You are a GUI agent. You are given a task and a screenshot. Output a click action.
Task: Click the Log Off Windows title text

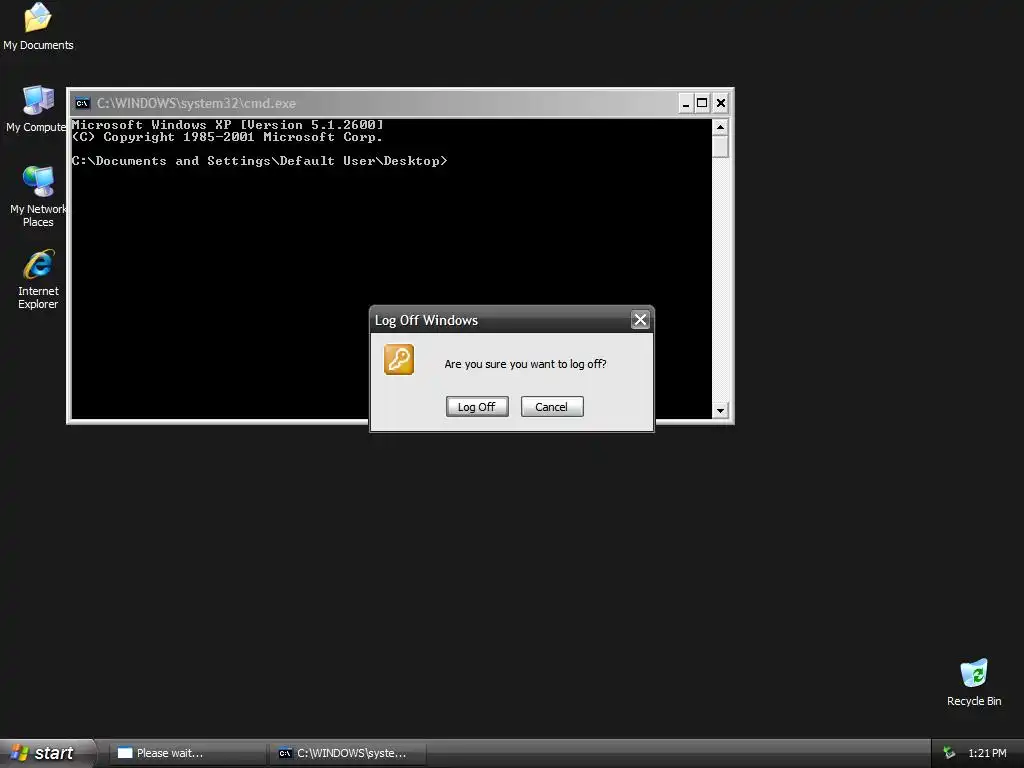coord(426,320)
